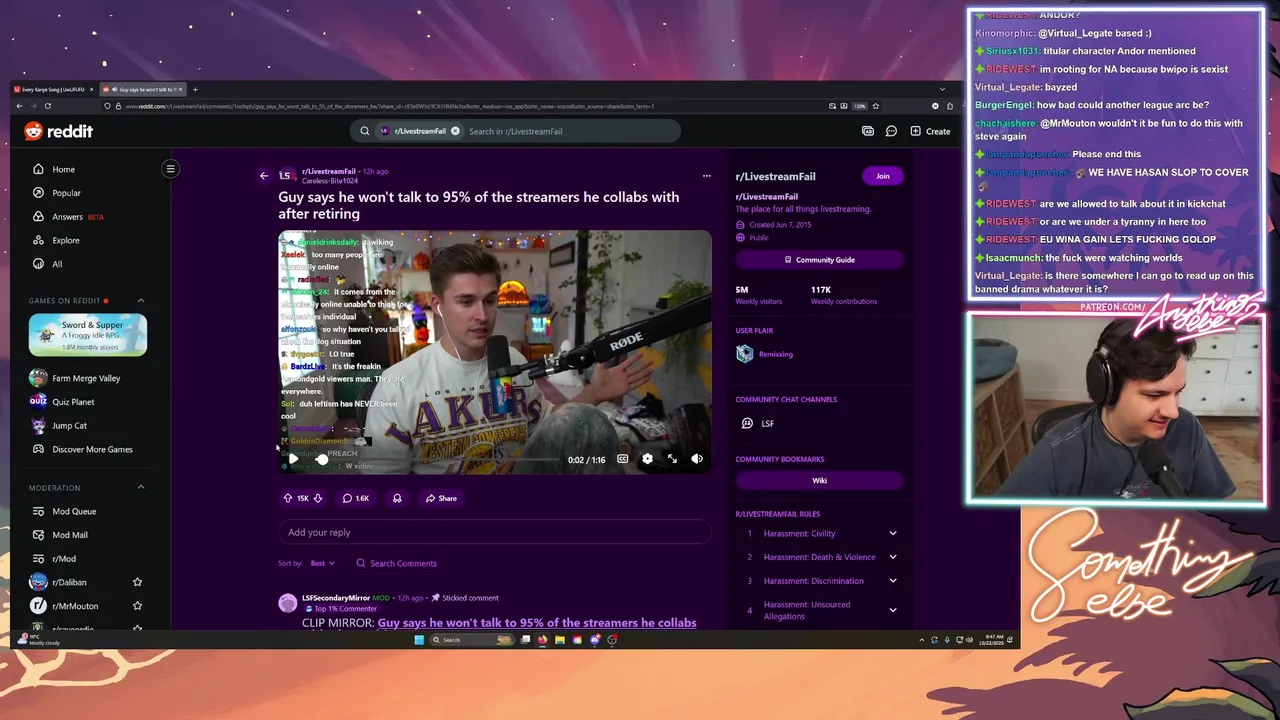Bookmark page with browser star icon
1280x720 pixels.
pos(876,106)
